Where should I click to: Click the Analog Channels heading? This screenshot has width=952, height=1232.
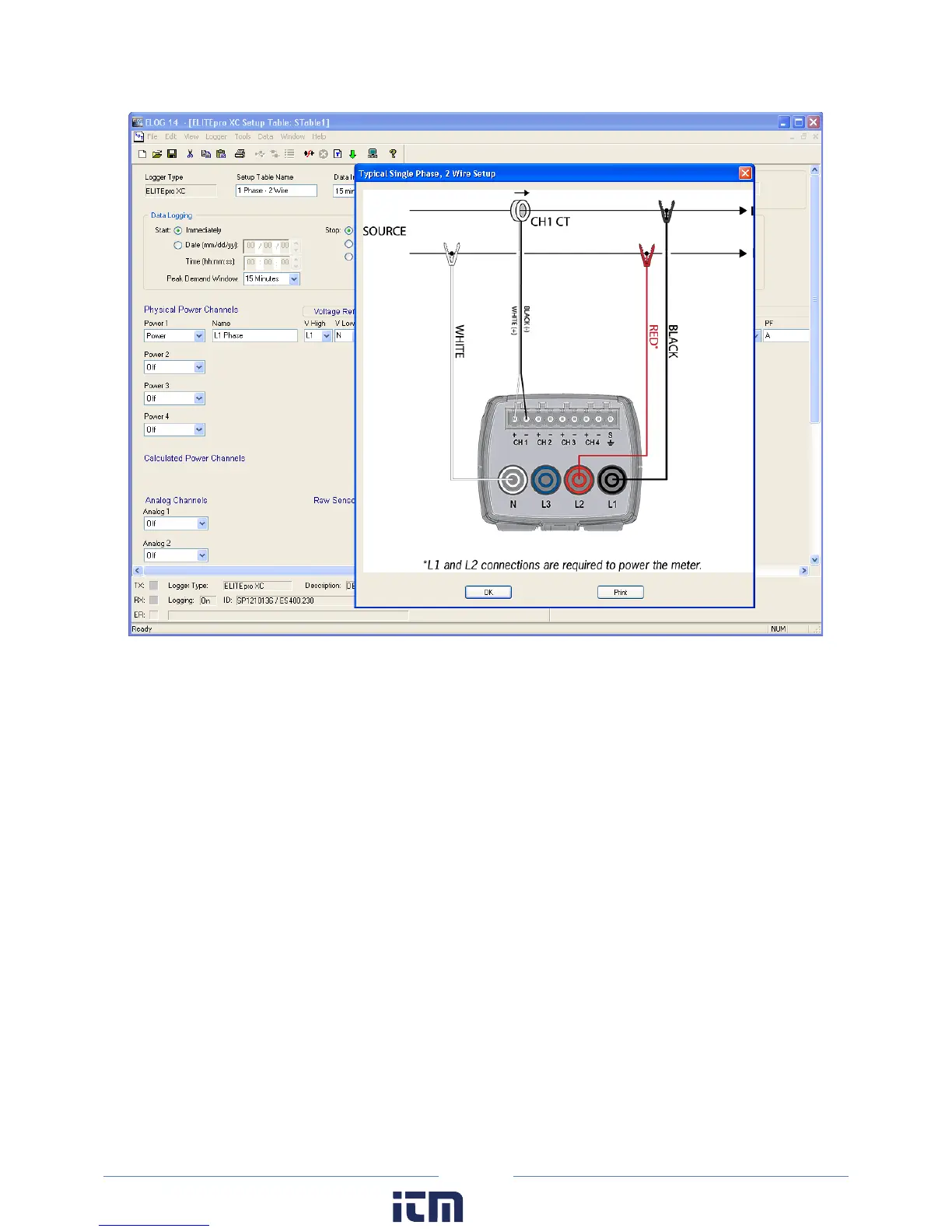coord(177,501)
